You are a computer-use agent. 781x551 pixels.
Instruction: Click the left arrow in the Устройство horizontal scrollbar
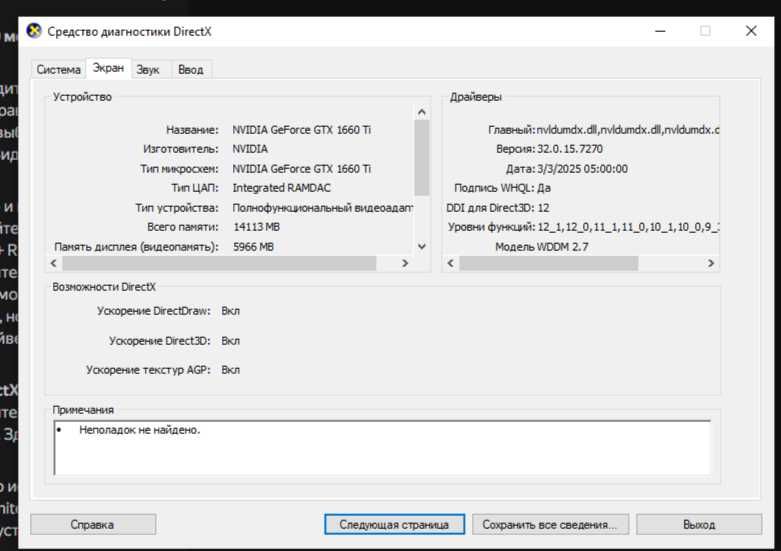(x=54, y=263)
